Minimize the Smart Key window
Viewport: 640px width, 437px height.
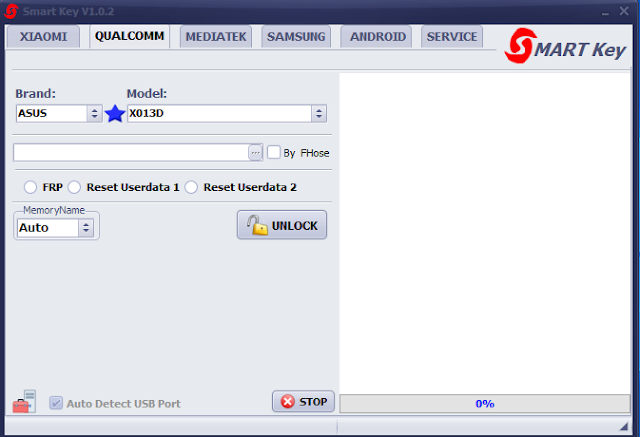tap(605, 12)
